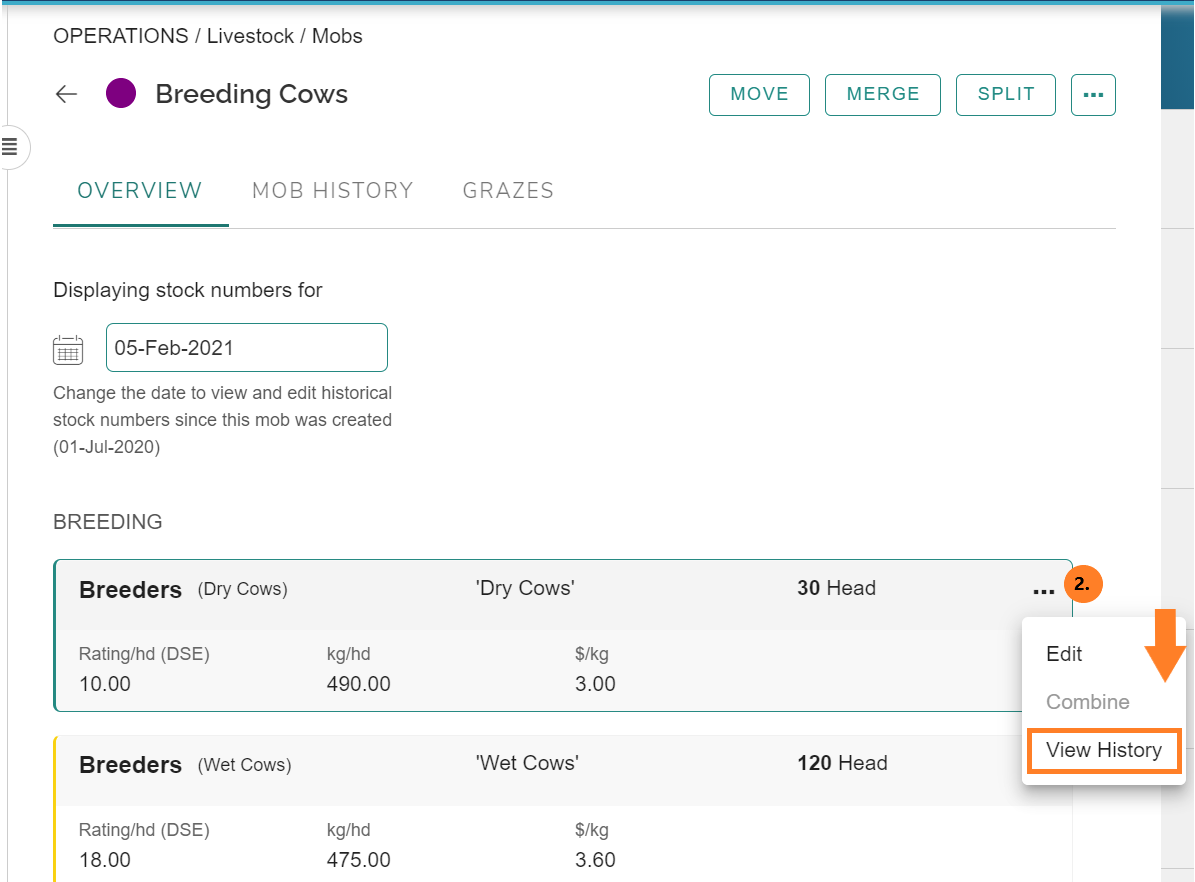This screenshot has height=882, width=1195.
Task: Toggle the hamburger sidebar menu icon
Action: point(10,147)
